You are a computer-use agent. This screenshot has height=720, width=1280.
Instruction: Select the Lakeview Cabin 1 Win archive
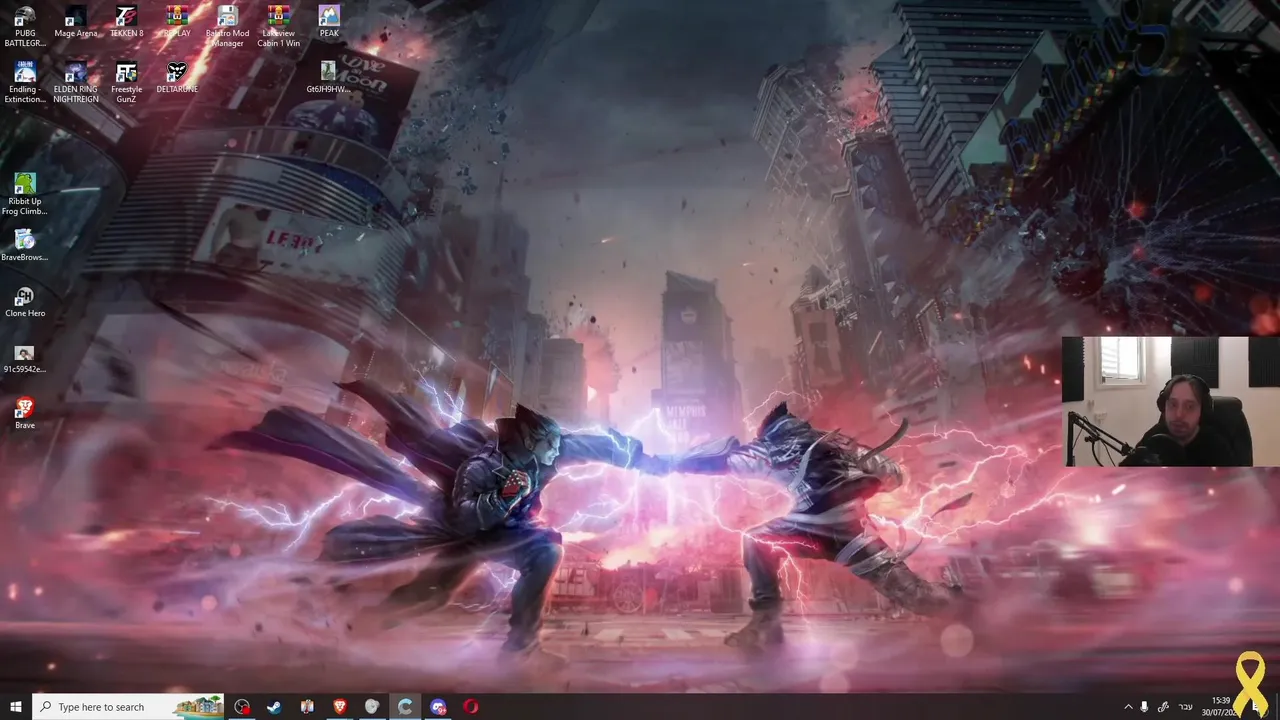(x=278, y=27)
